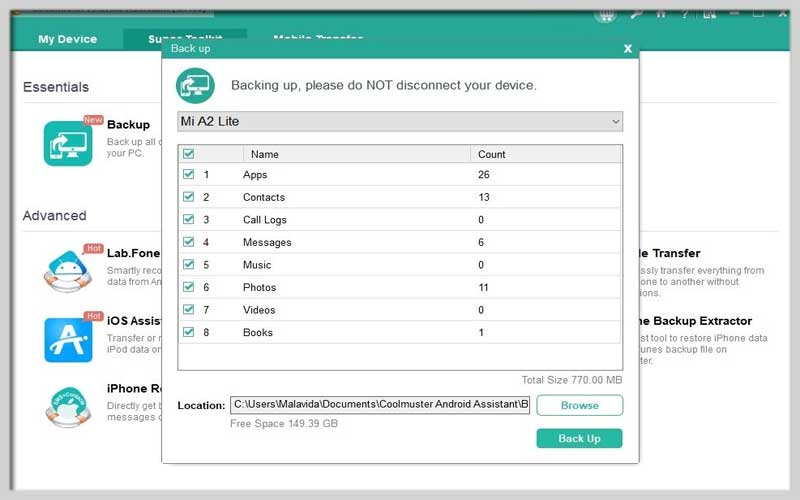The height and width of the screenshot is (500, 800).
Task: Uncheck the Messages checkbox
Action: click(x=188, y=241)
